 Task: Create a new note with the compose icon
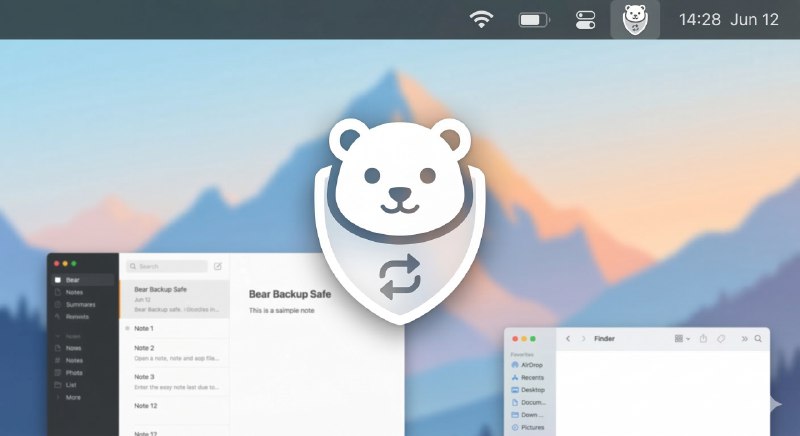tap(218, 266)
